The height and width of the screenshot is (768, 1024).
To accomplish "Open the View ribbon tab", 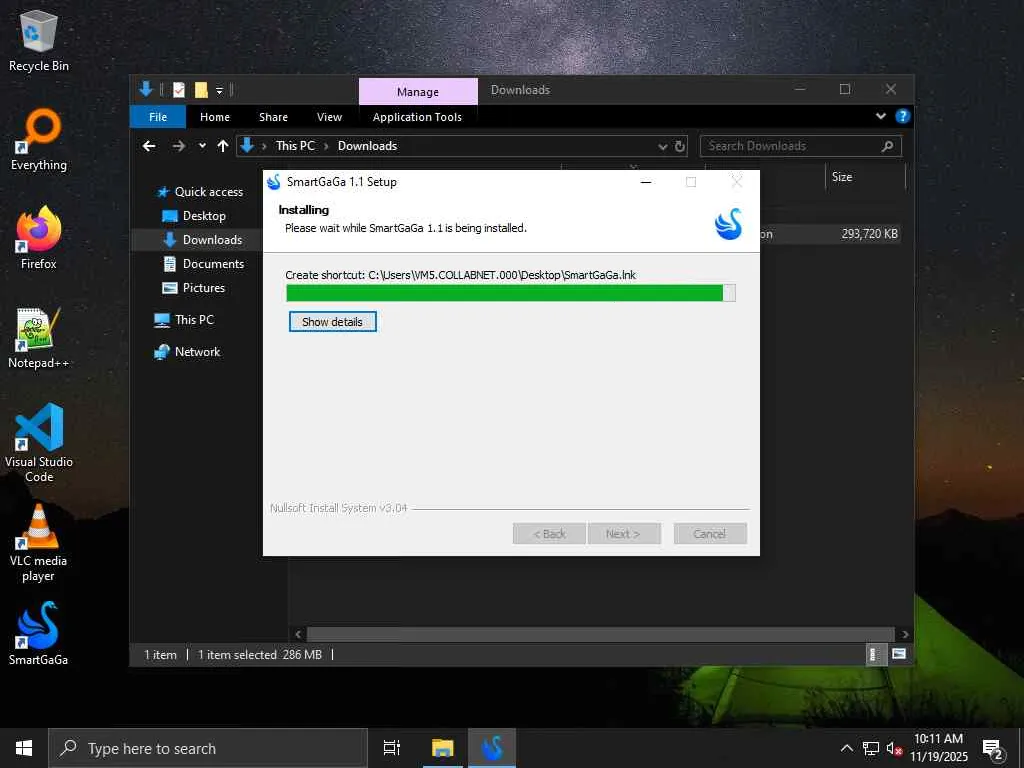I will click(x=329, y=117).
